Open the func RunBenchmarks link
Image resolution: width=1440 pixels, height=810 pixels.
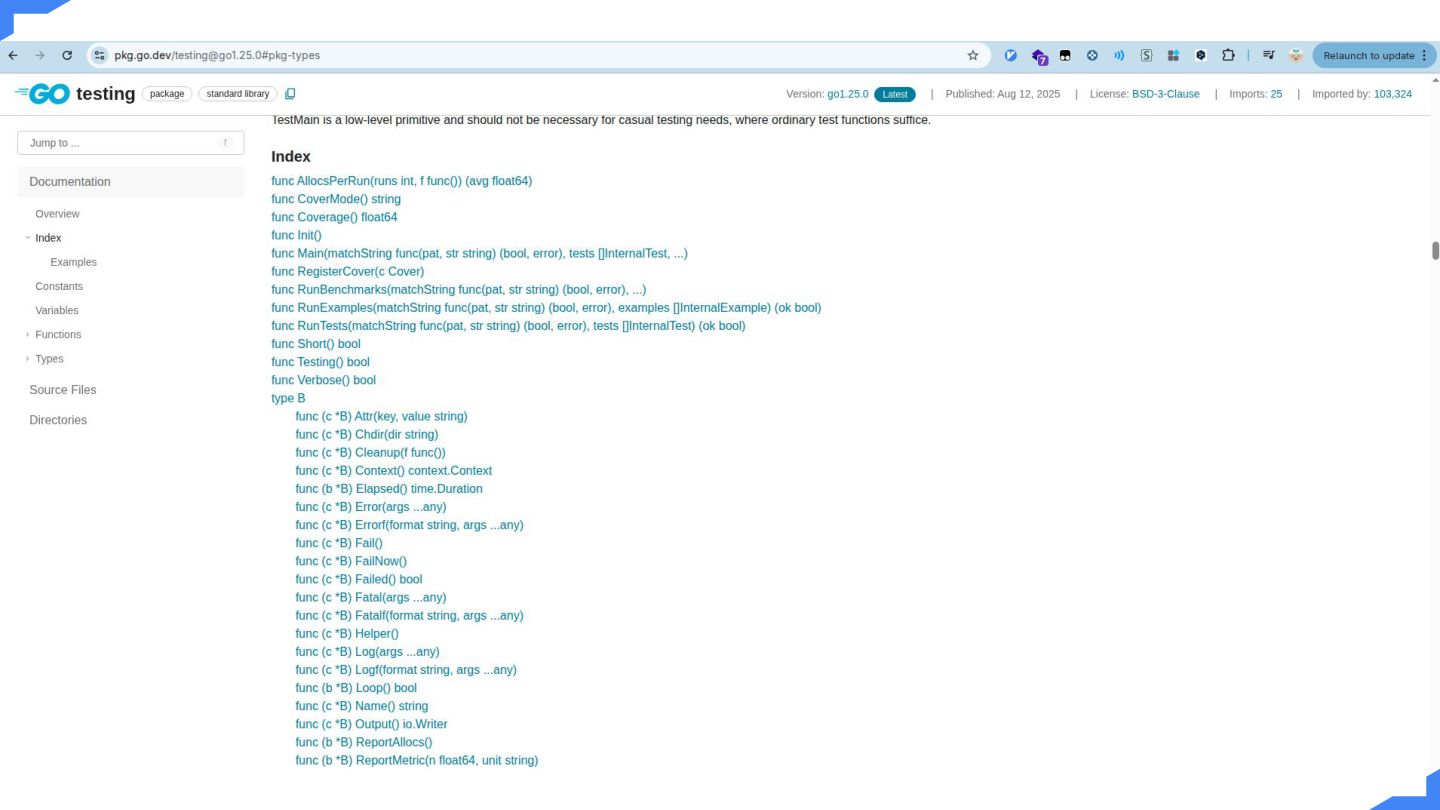pos(458,289)
